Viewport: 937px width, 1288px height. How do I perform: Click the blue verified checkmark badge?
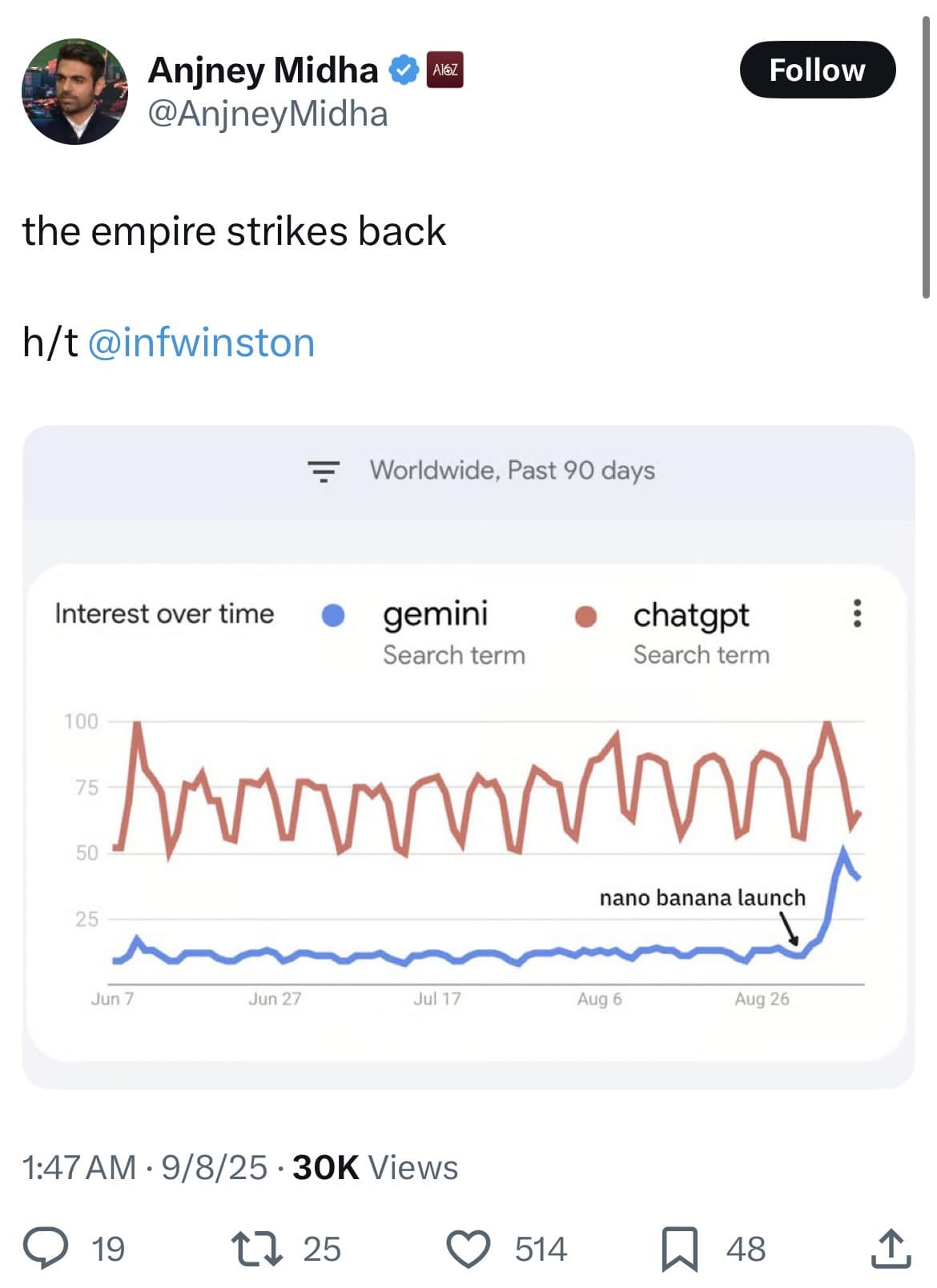pyautogui.click(x=404, y=70)
